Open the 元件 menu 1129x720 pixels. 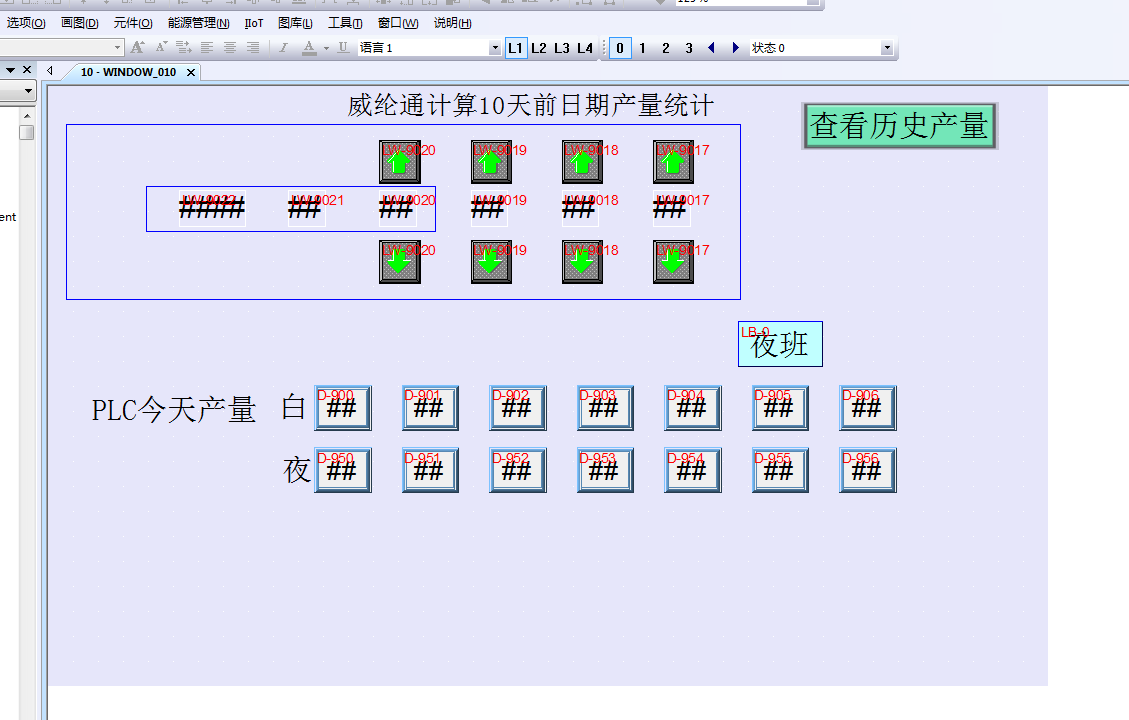(133, 23)
